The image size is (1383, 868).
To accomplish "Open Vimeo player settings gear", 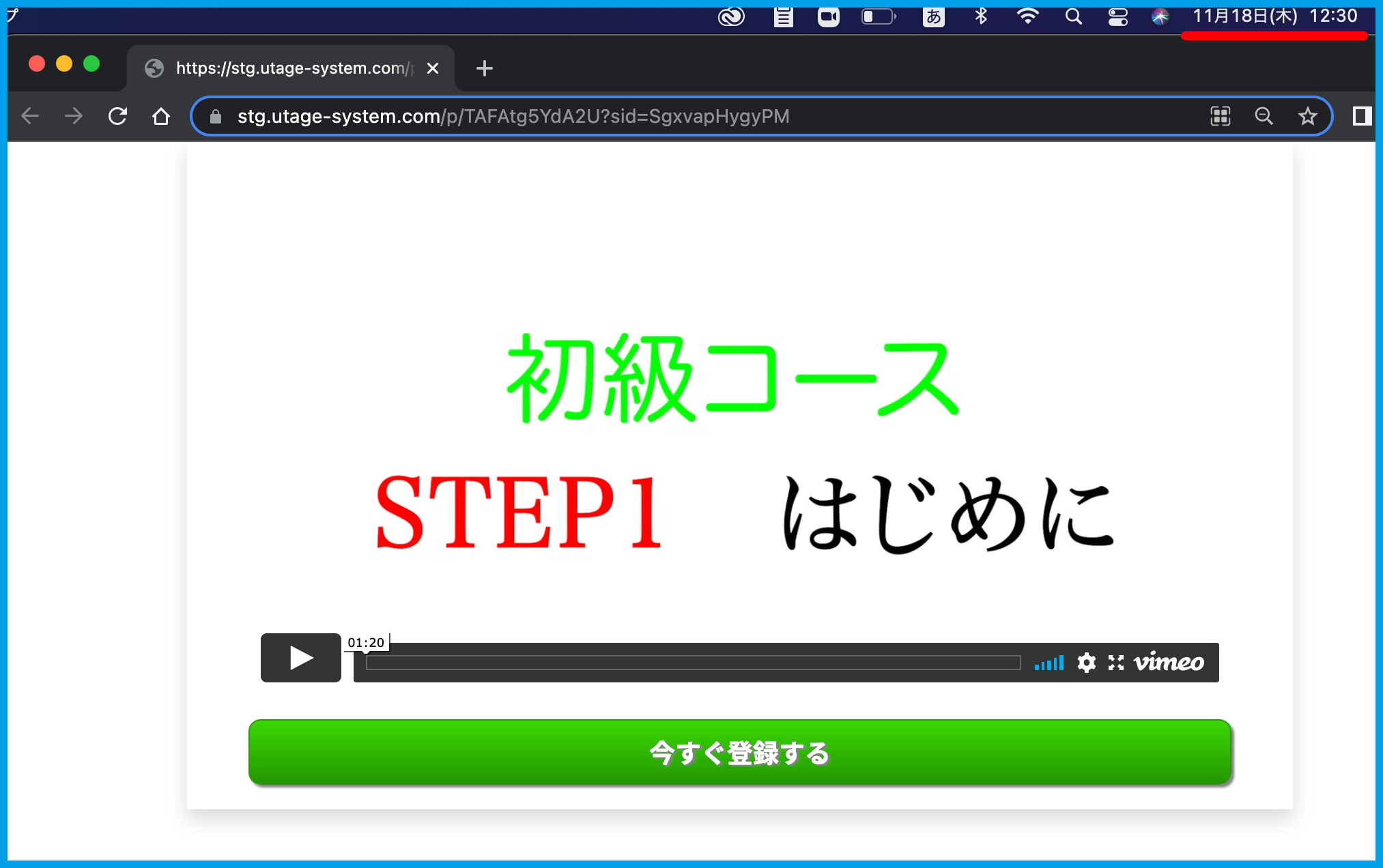I will (1086, 663).
